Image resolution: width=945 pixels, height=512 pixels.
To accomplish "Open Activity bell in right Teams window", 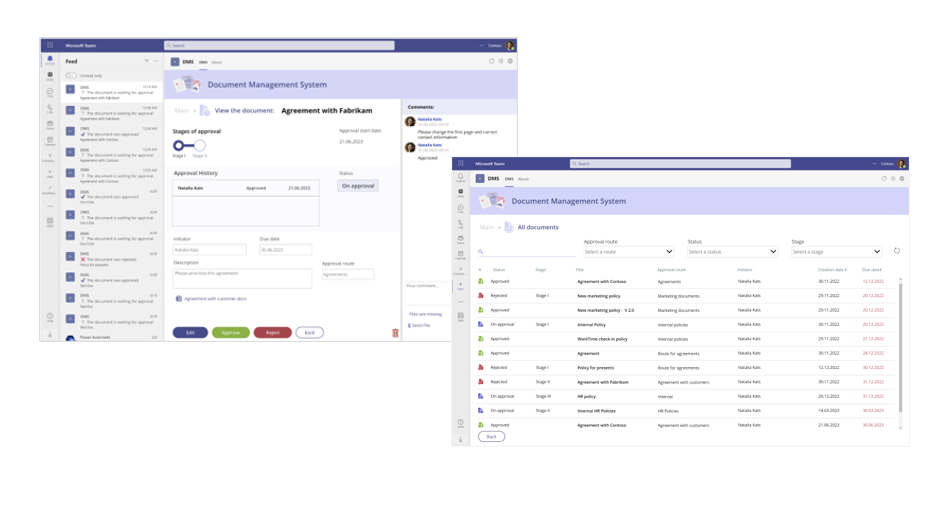I will pos(460,178).
